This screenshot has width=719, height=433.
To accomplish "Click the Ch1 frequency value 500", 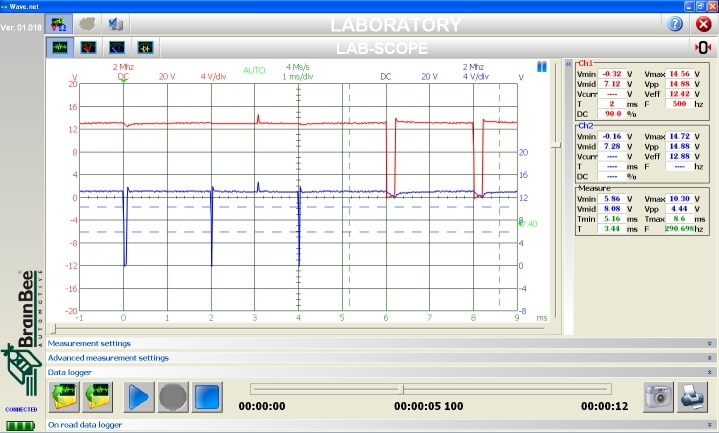I will [x=679, y=104].
